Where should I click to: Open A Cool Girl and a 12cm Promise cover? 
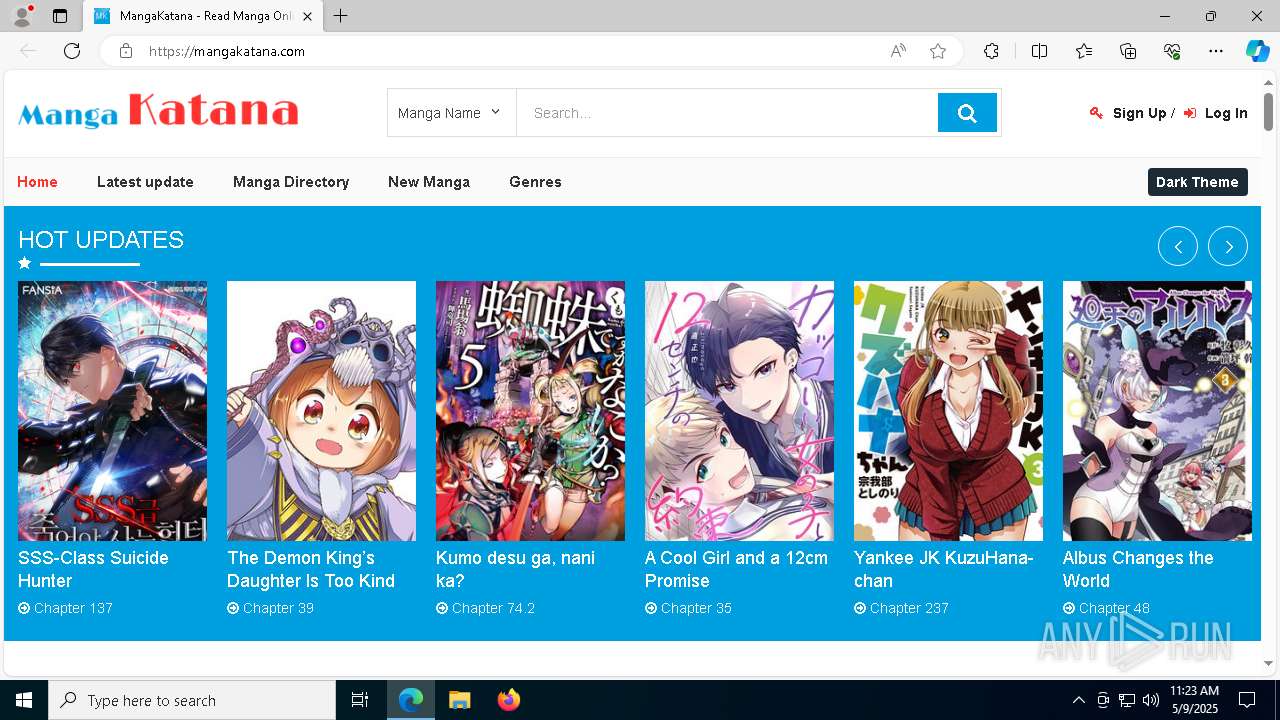(x=739, y=411)
